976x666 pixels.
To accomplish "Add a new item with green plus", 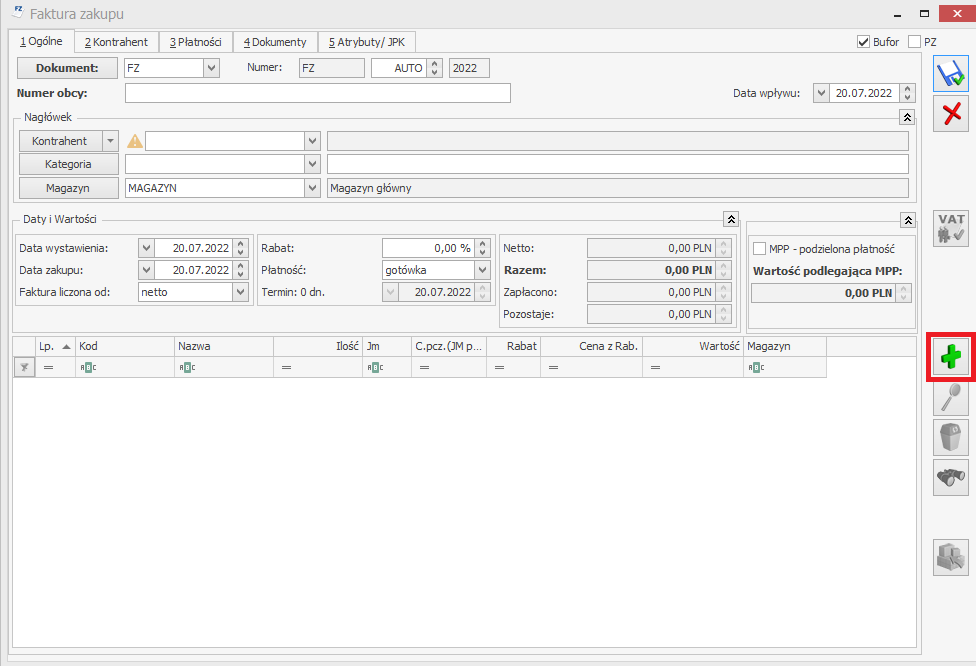I will (951, 357).
